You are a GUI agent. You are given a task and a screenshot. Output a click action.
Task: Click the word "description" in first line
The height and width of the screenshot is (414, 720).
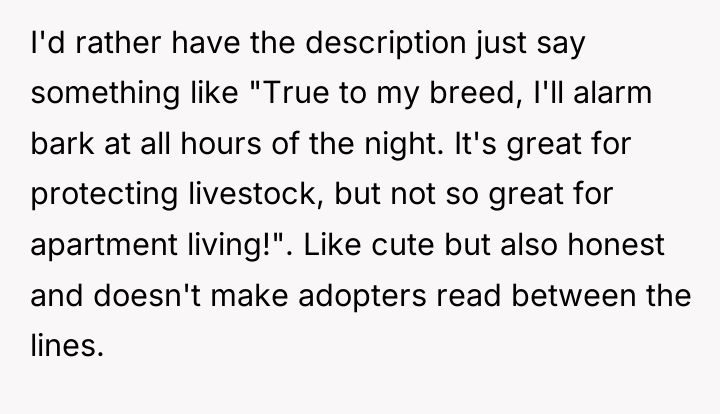[x=386, y=44]
